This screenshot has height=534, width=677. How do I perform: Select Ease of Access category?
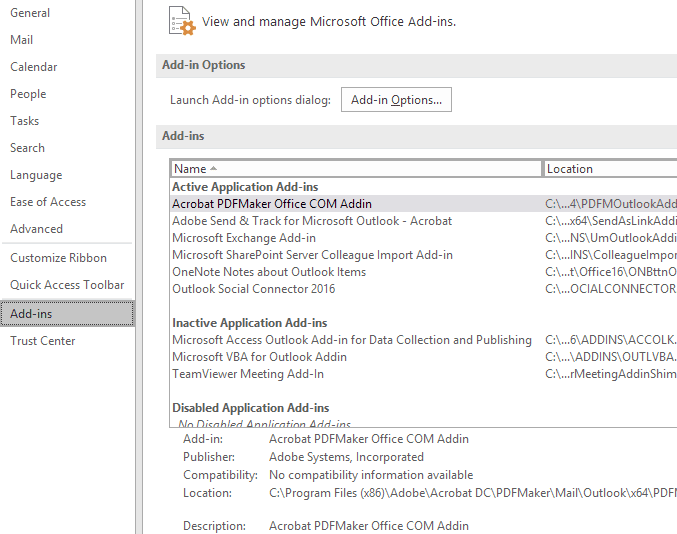(x=48, y=202)
